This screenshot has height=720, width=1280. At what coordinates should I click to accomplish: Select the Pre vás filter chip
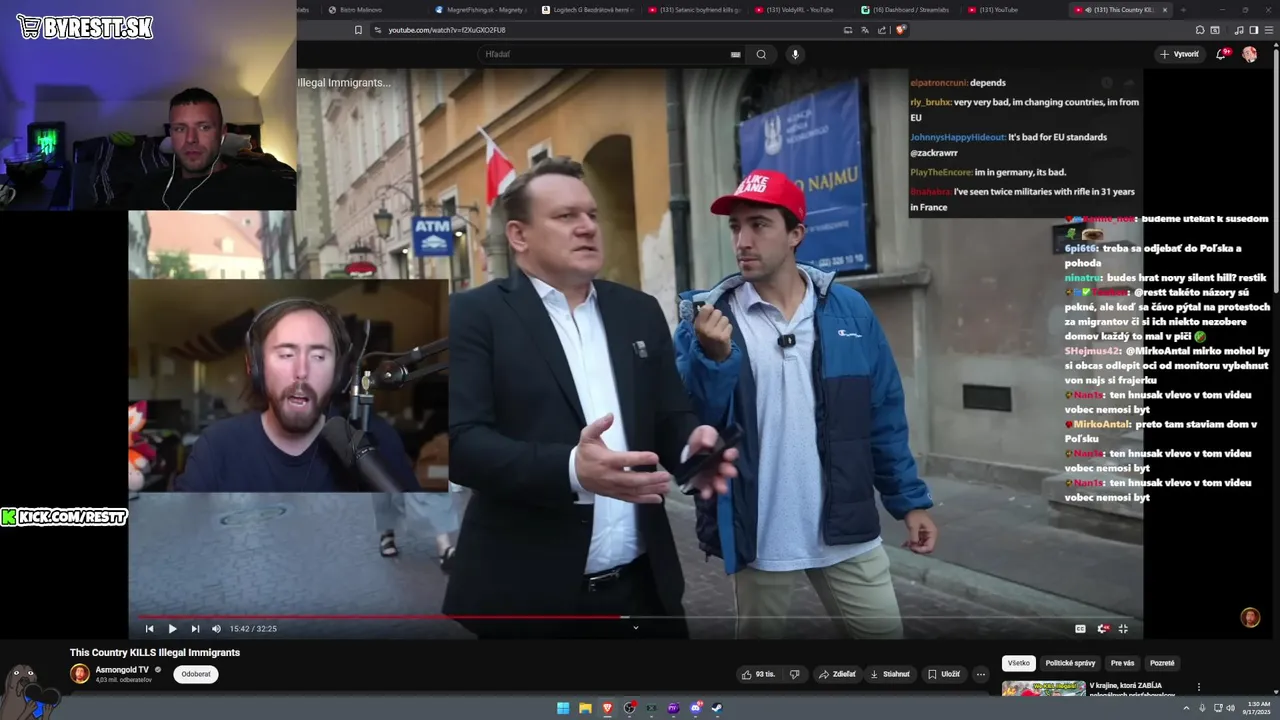[x=1122, y=663]
